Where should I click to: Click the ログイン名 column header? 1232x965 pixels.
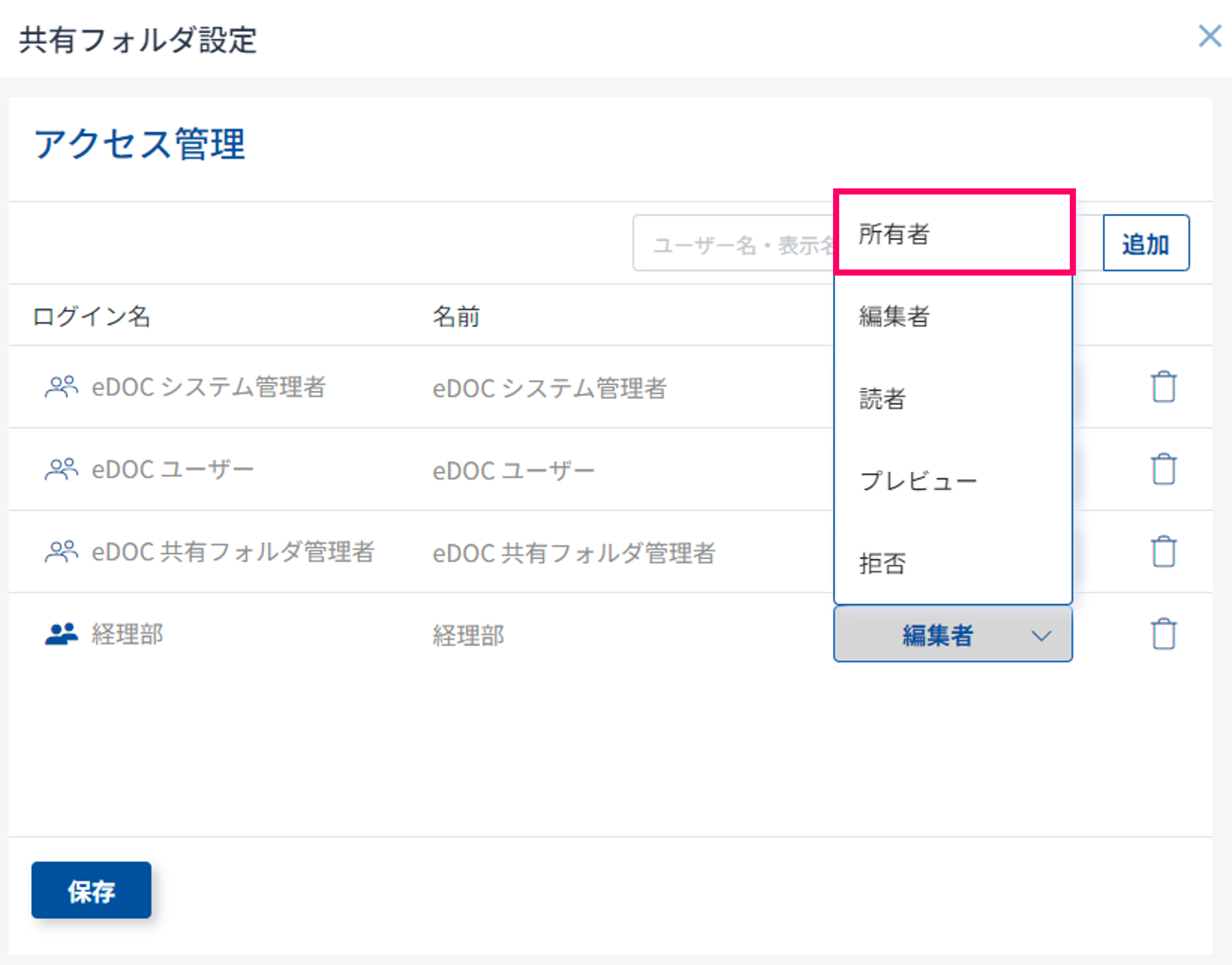[92, 316]
